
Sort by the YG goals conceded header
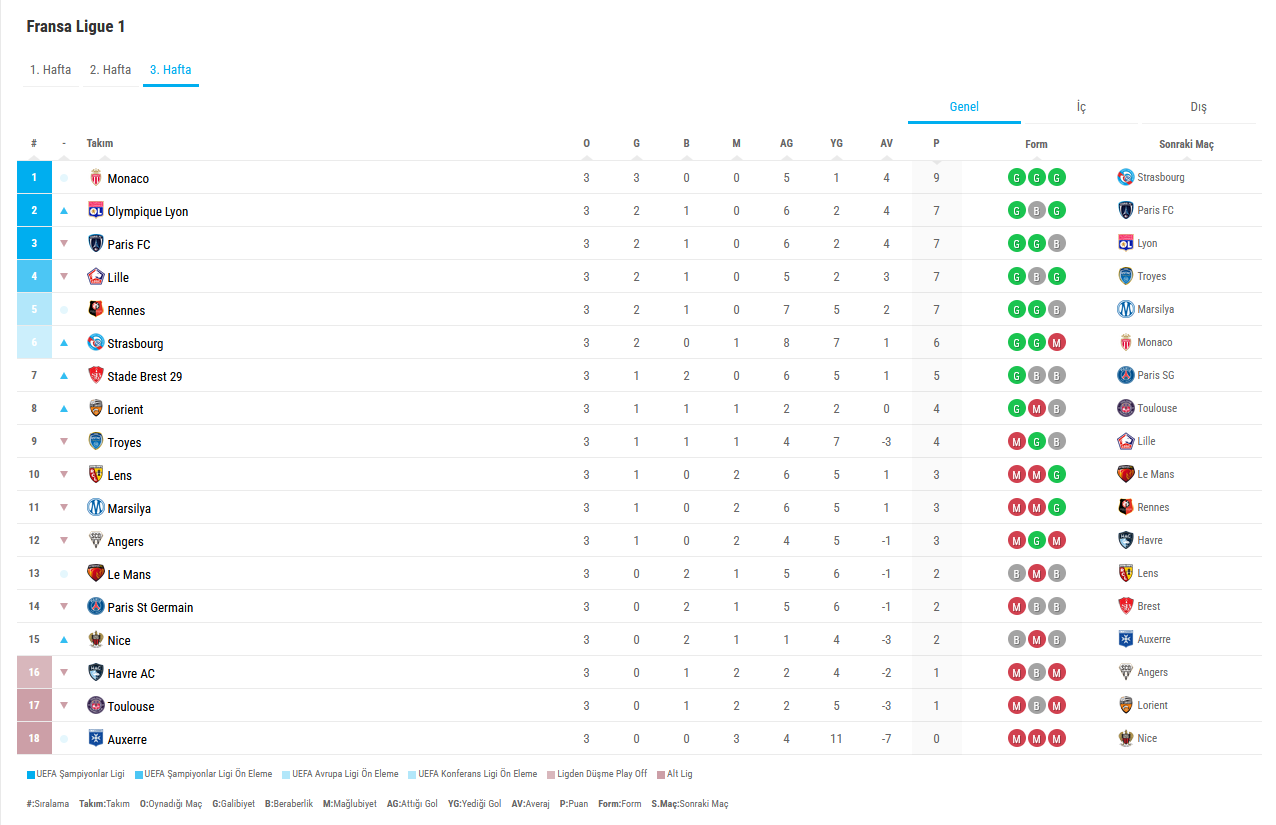click(x=837, y=144)
